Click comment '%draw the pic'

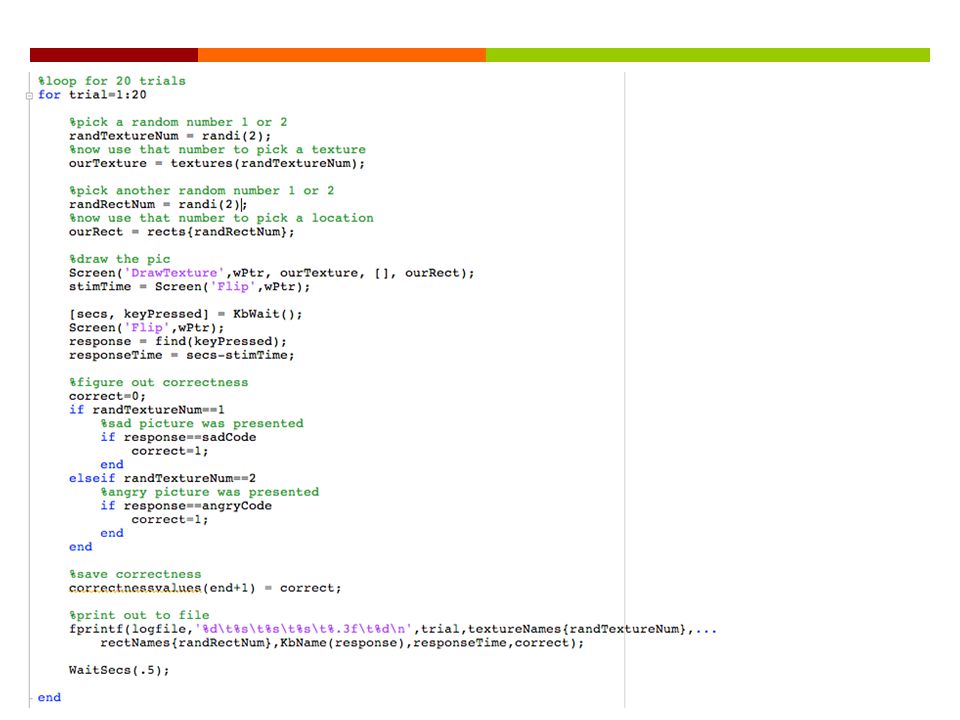point(119,259)
